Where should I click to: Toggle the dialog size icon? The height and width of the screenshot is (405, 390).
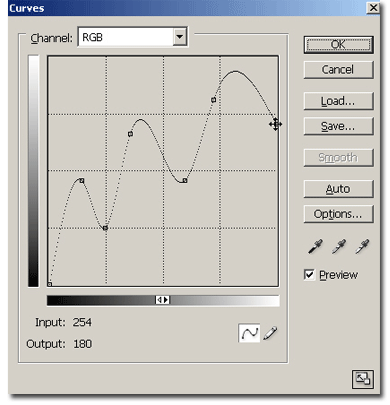[x=363, y=379]
